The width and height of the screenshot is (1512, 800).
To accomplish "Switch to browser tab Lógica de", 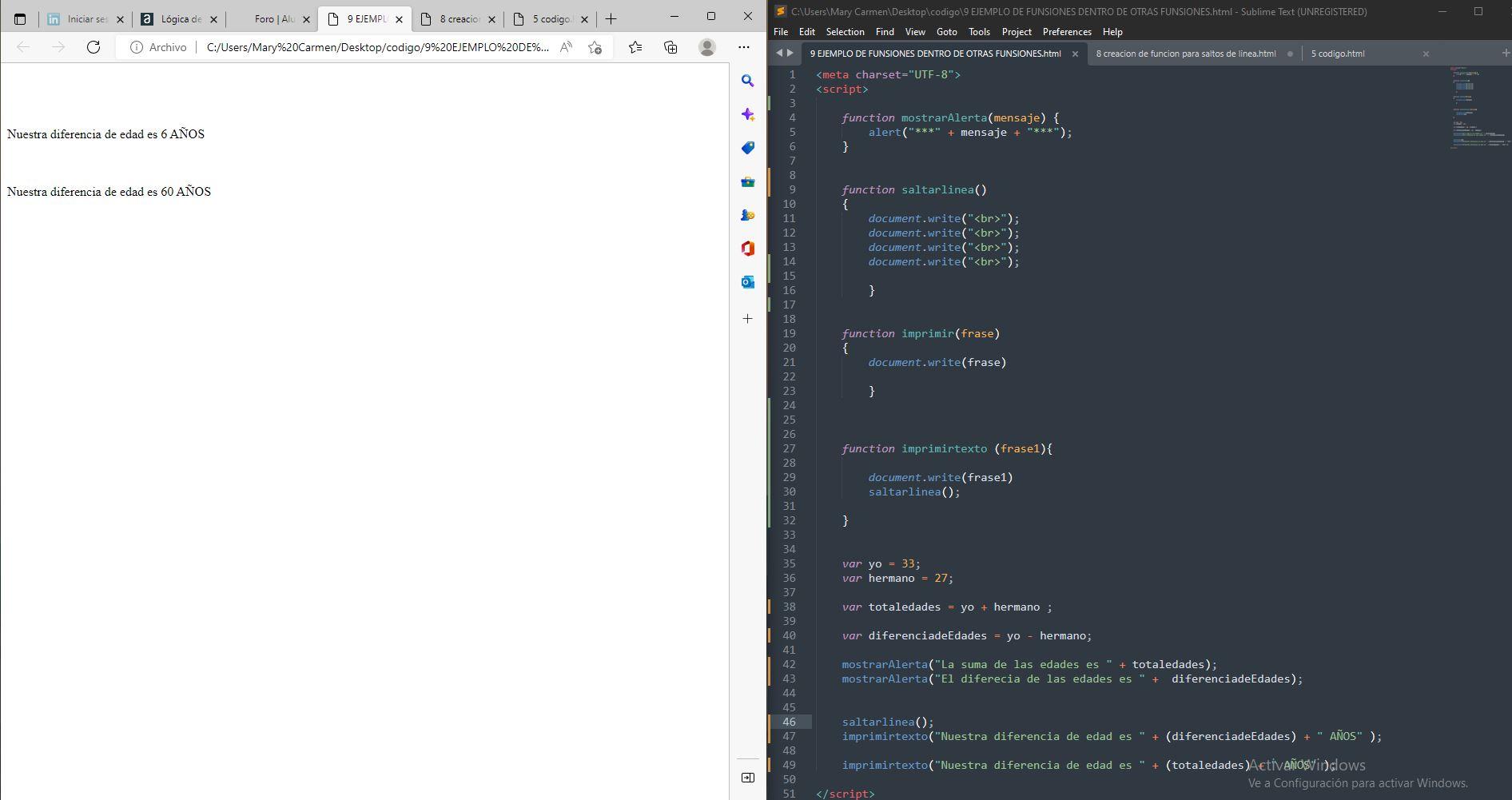I will point(181,18).
